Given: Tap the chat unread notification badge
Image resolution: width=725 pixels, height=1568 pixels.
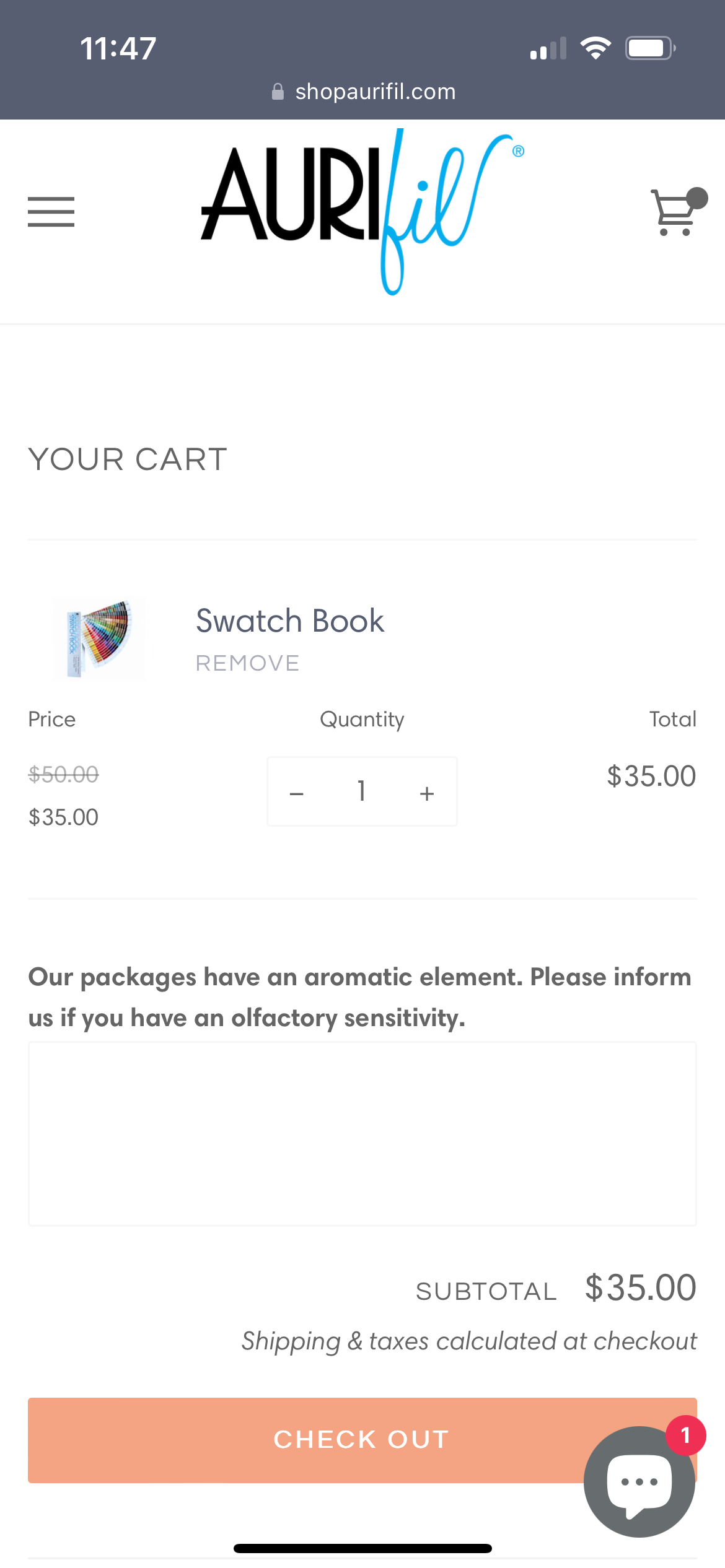Looking at the screenshot, I should click(685, 1435).
